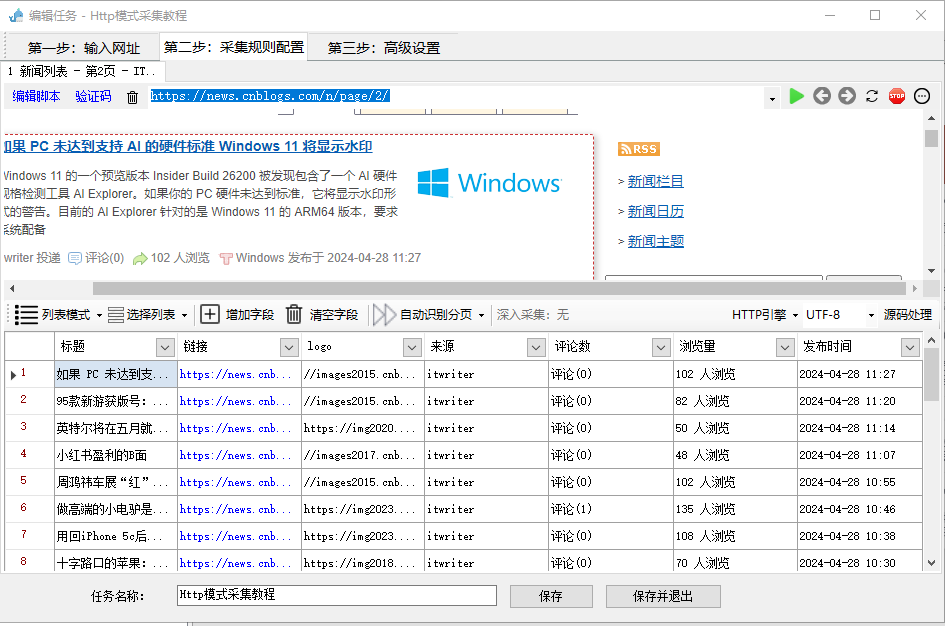
Task: Open the 来源 column dropdown
Action: tap(536, 347)
